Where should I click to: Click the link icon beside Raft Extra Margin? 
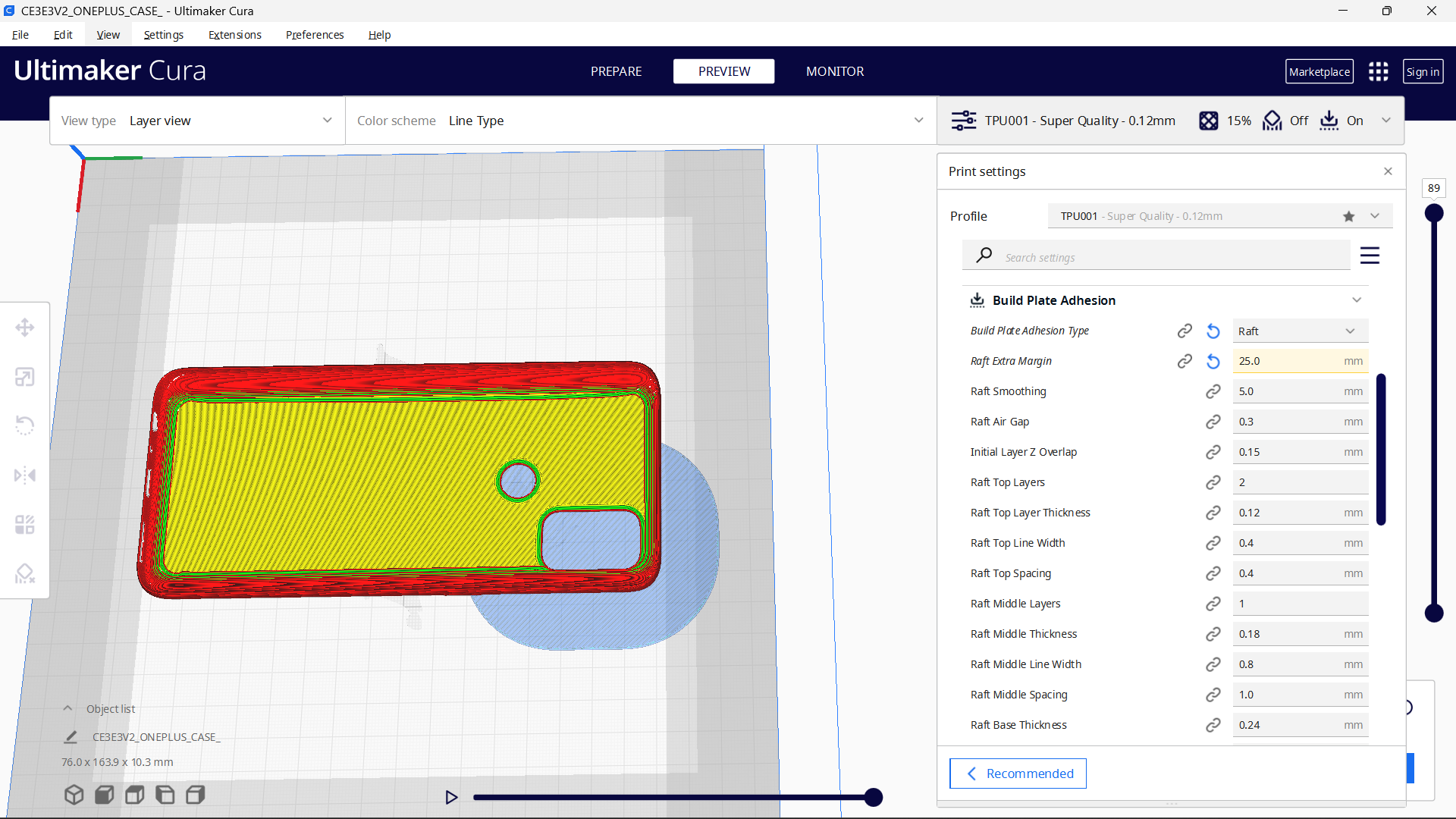1185,361
